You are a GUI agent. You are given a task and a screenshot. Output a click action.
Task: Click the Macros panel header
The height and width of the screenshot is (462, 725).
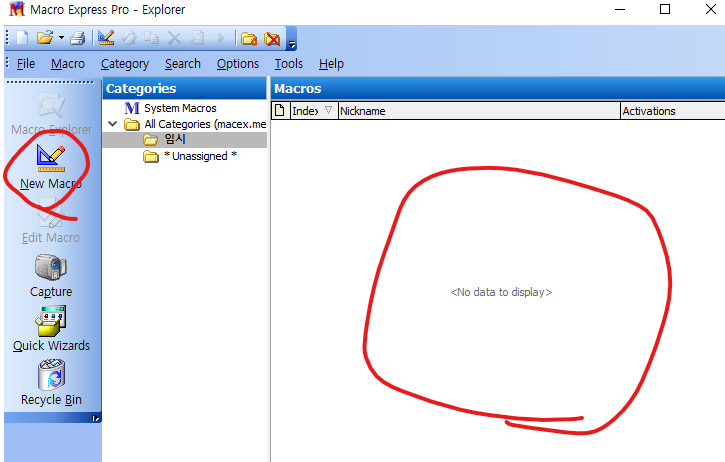coord(498,88)
